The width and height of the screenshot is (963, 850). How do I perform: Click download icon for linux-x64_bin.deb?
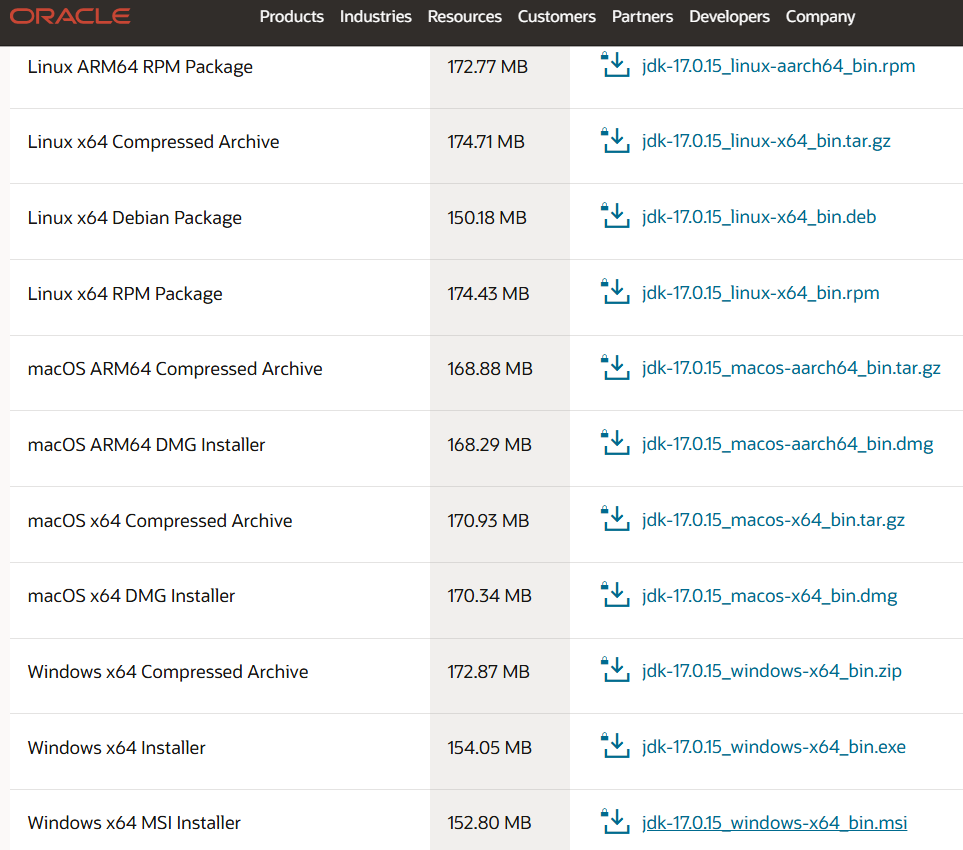pyautogui.click(x=615, y=216)
